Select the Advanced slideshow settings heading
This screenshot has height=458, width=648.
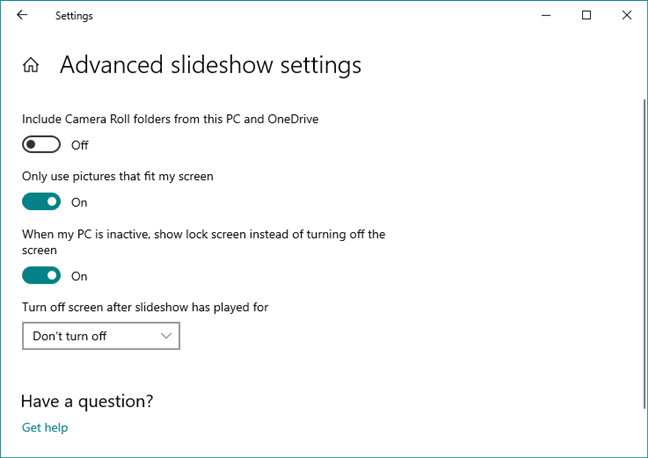(x=210, y=66)
